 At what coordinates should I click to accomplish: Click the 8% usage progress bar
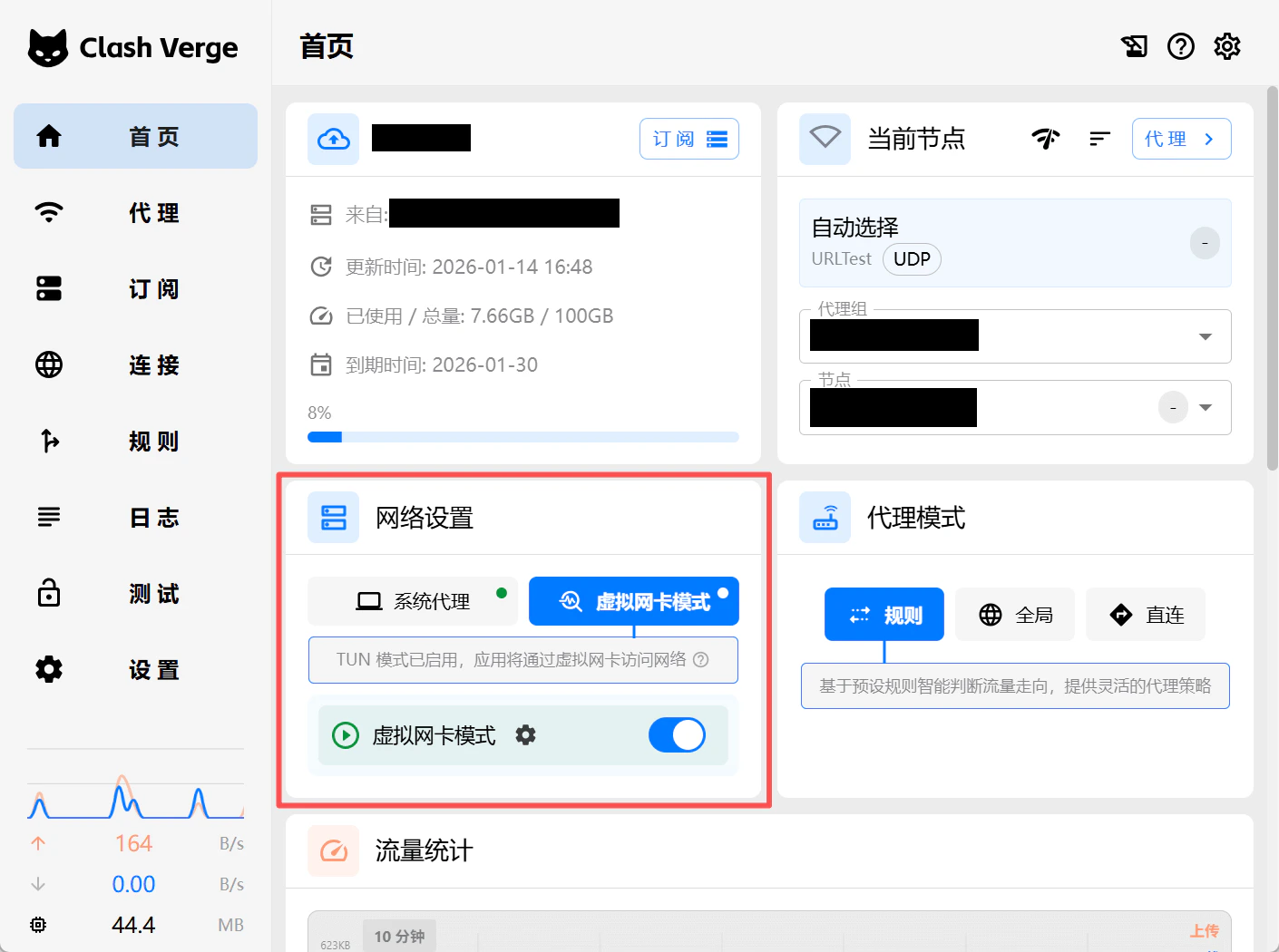pyautogui.click(x=523, y=436)
